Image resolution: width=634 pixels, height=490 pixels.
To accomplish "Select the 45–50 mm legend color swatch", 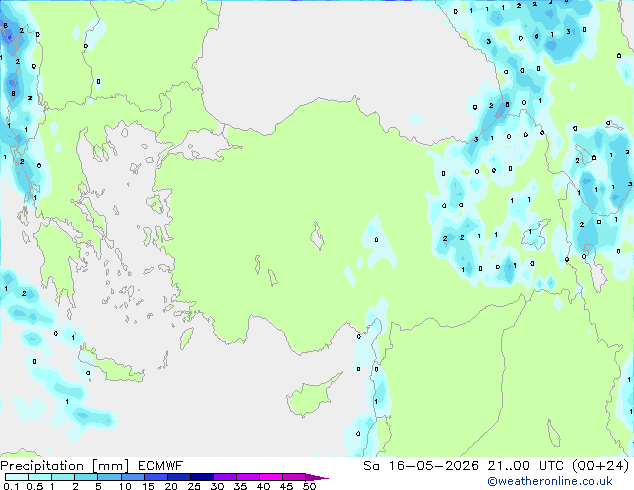I will coord(294,477).
